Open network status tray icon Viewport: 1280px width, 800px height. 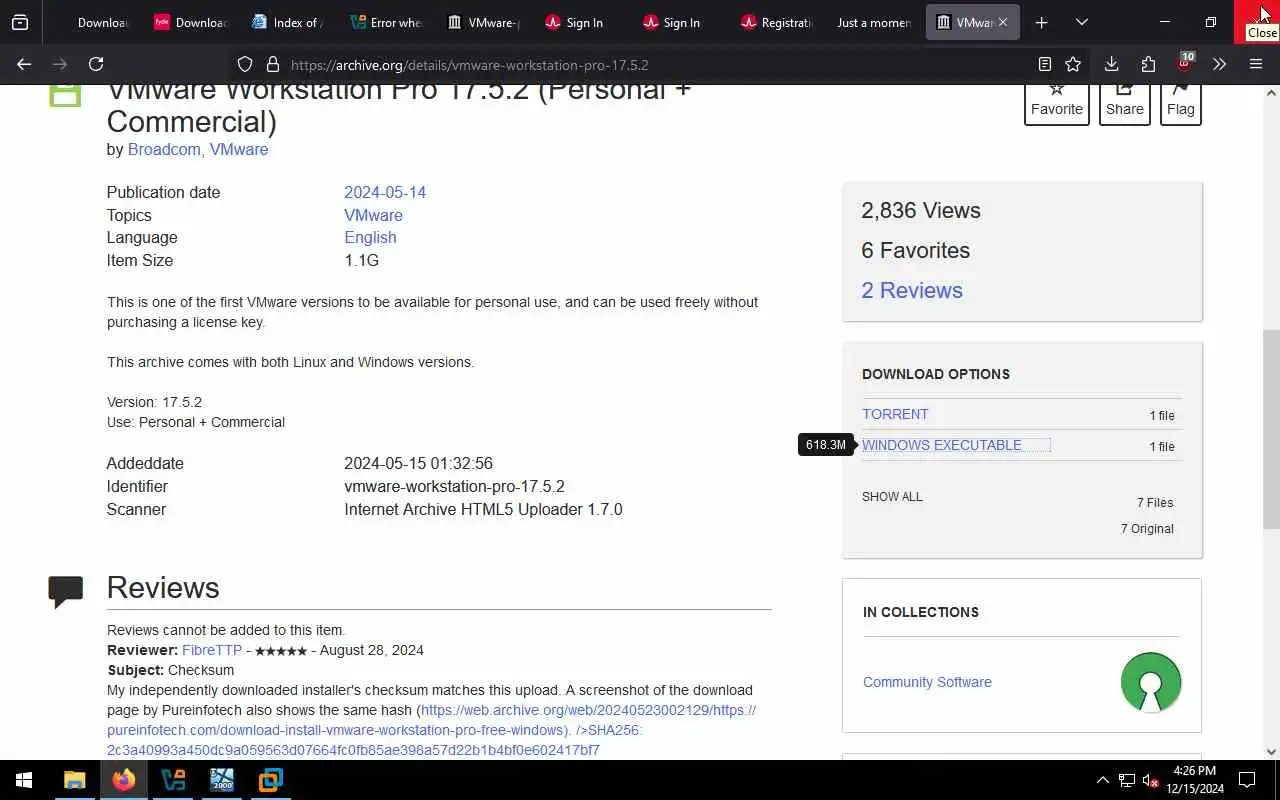(1127, 780)
